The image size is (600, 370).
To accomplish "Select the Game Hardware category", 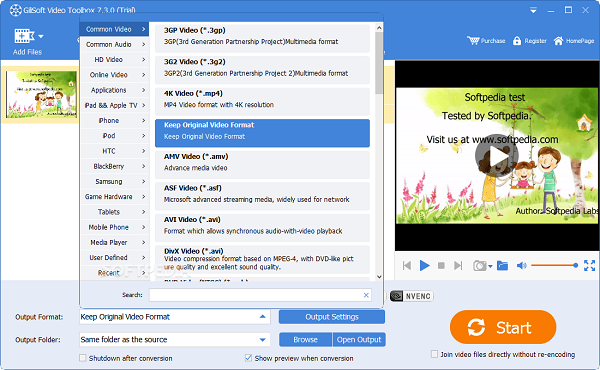I will tap(114, 197).
